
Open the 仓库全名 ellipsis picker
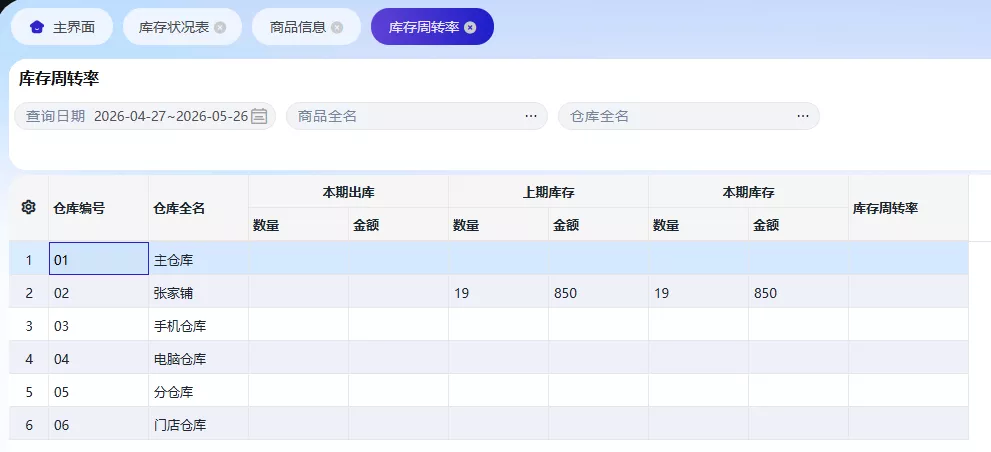pyautogui.click(x=803, y=116)
